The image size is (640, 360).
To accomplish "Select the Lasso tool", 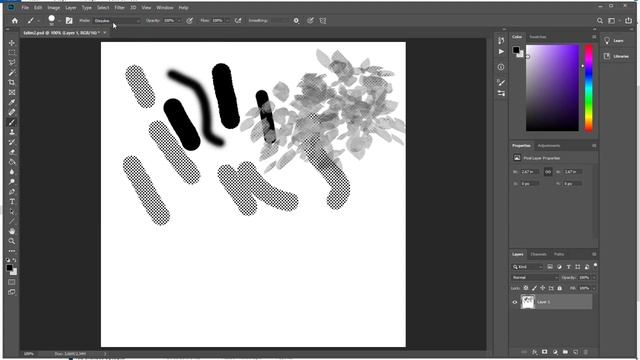I will [x=12, y=62].
